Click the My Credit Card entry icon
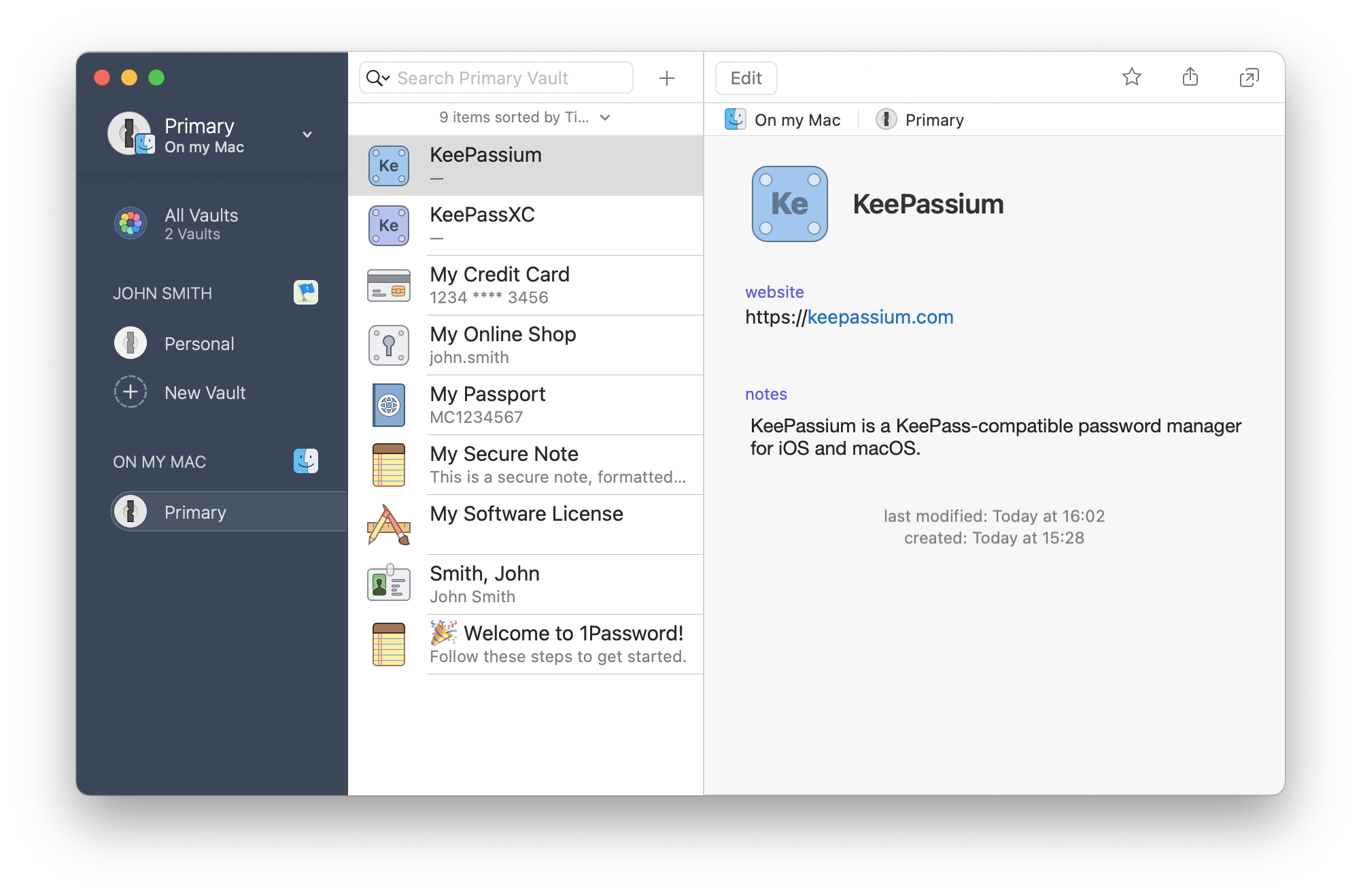This screenshot has width=1361, height=896. (x=389, y=284)
